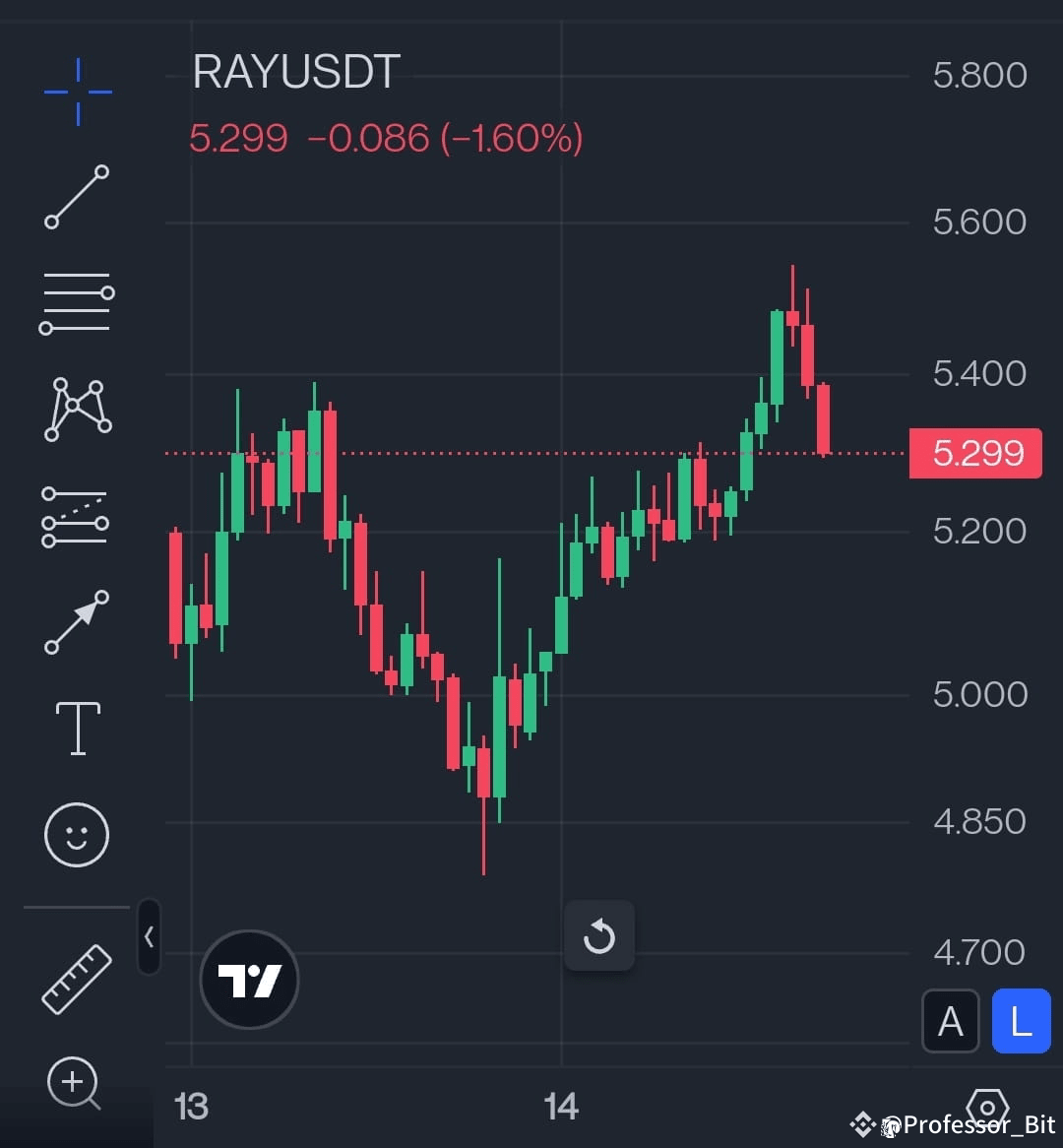The image size is (1063, 1148).
Task: Open chart settings via the gear icon
Action: coord(987,1107)
